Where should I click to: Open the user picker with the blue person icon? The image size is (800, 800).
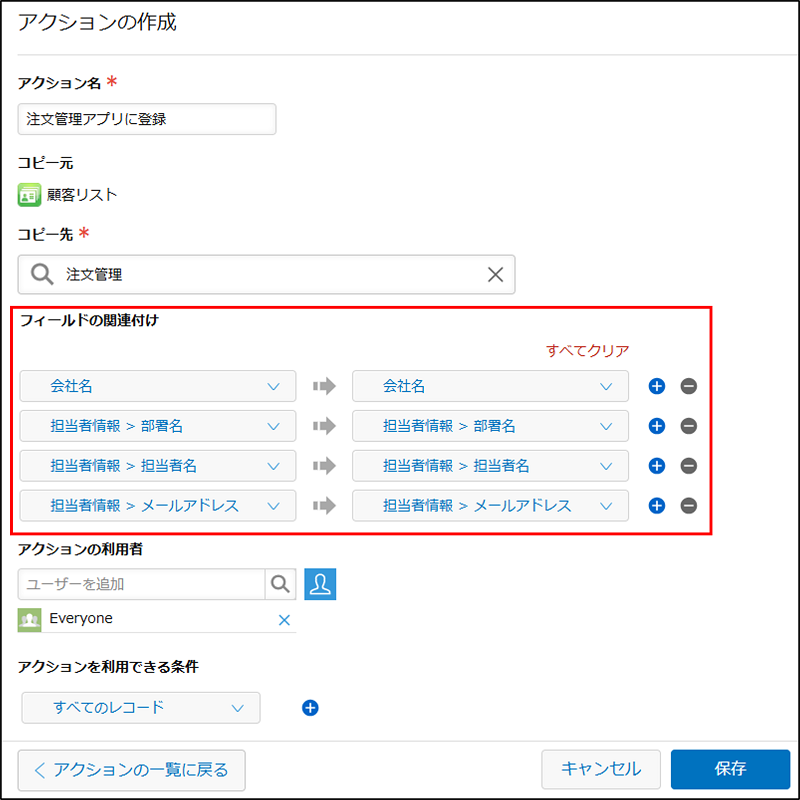tap(320, 584)
